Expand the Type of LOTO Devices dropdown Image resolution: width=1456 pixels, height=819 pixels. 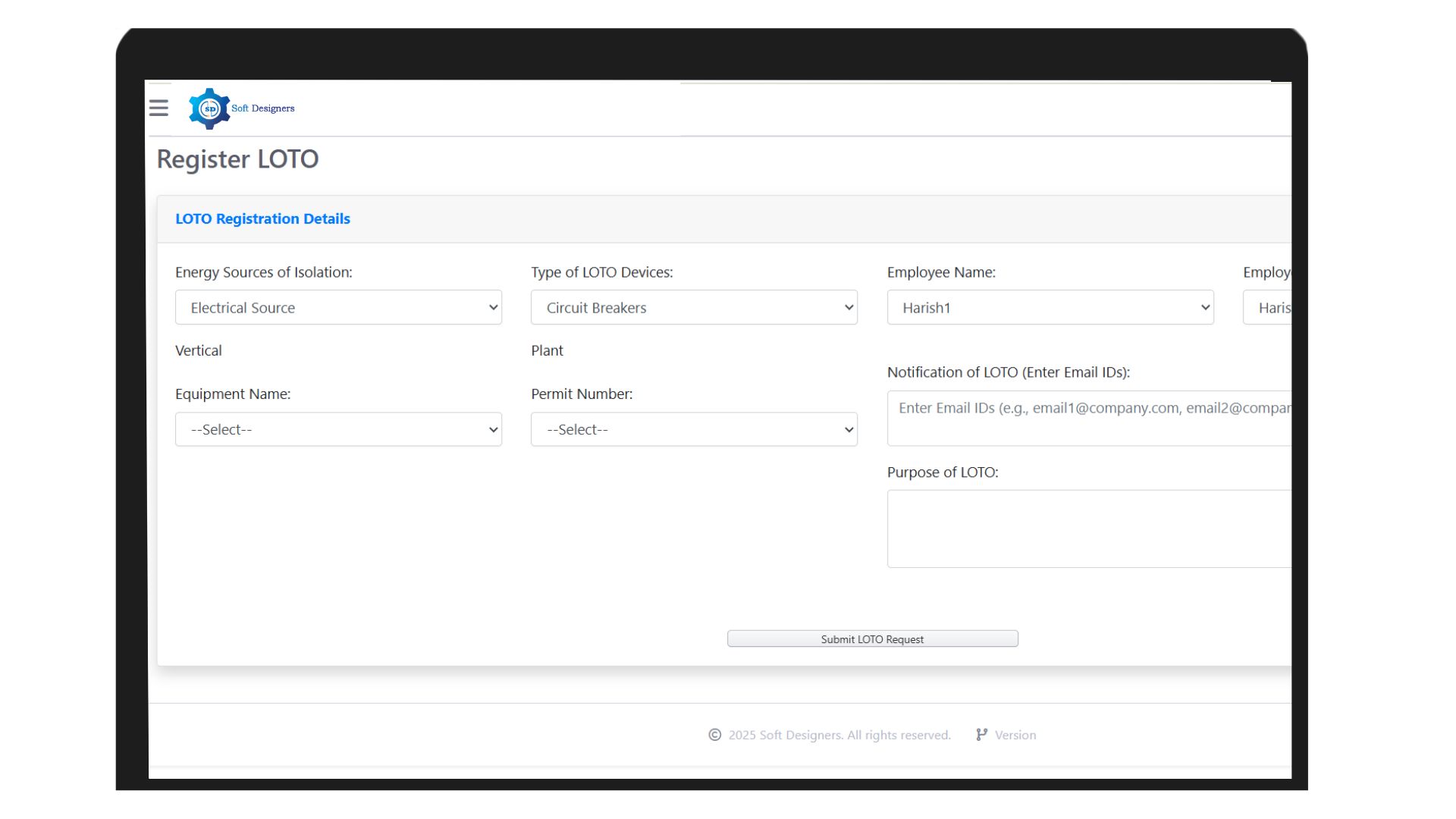694,307
